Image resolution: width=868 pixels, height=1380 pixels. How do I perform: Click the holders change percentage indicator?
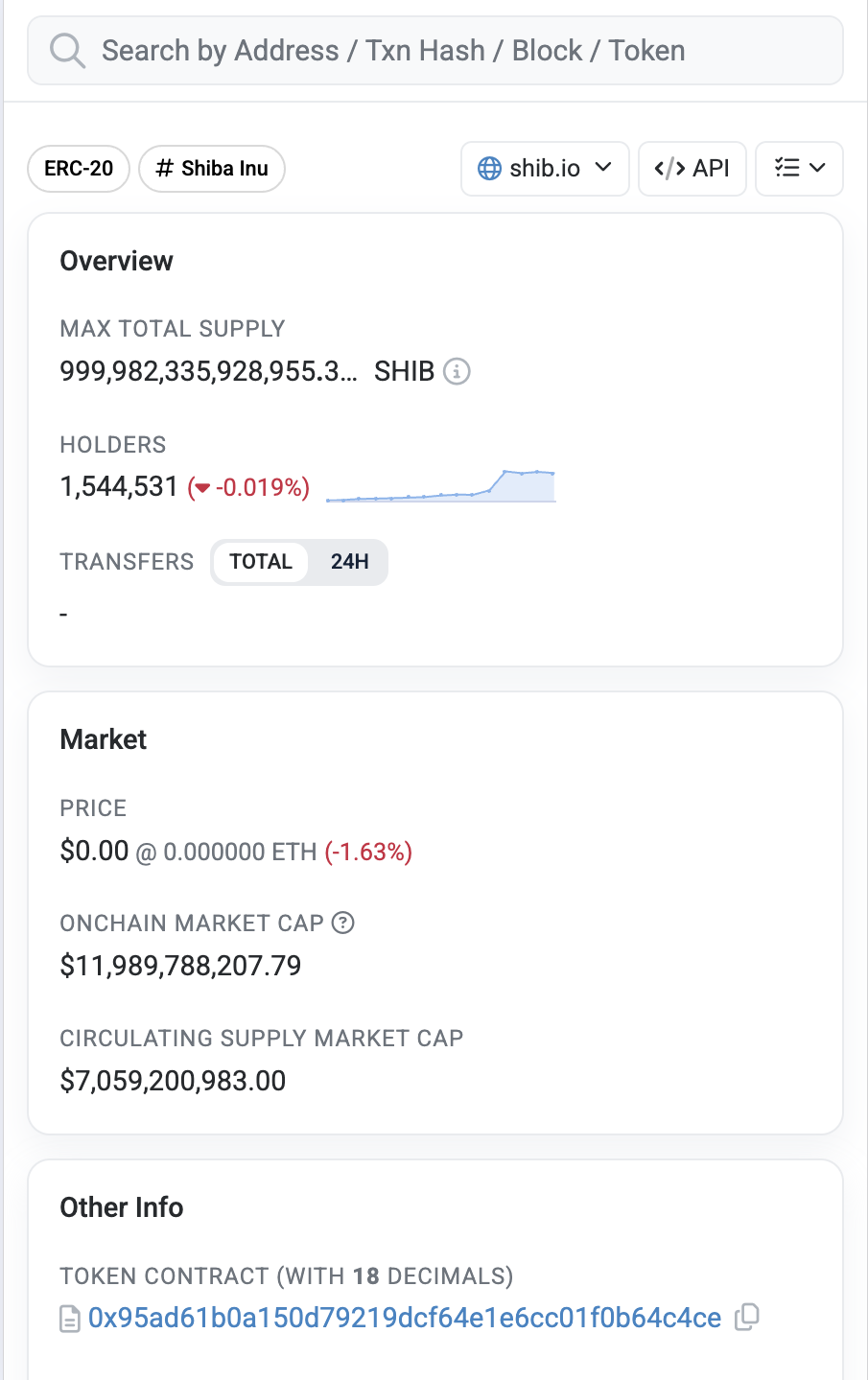[249, 487]
